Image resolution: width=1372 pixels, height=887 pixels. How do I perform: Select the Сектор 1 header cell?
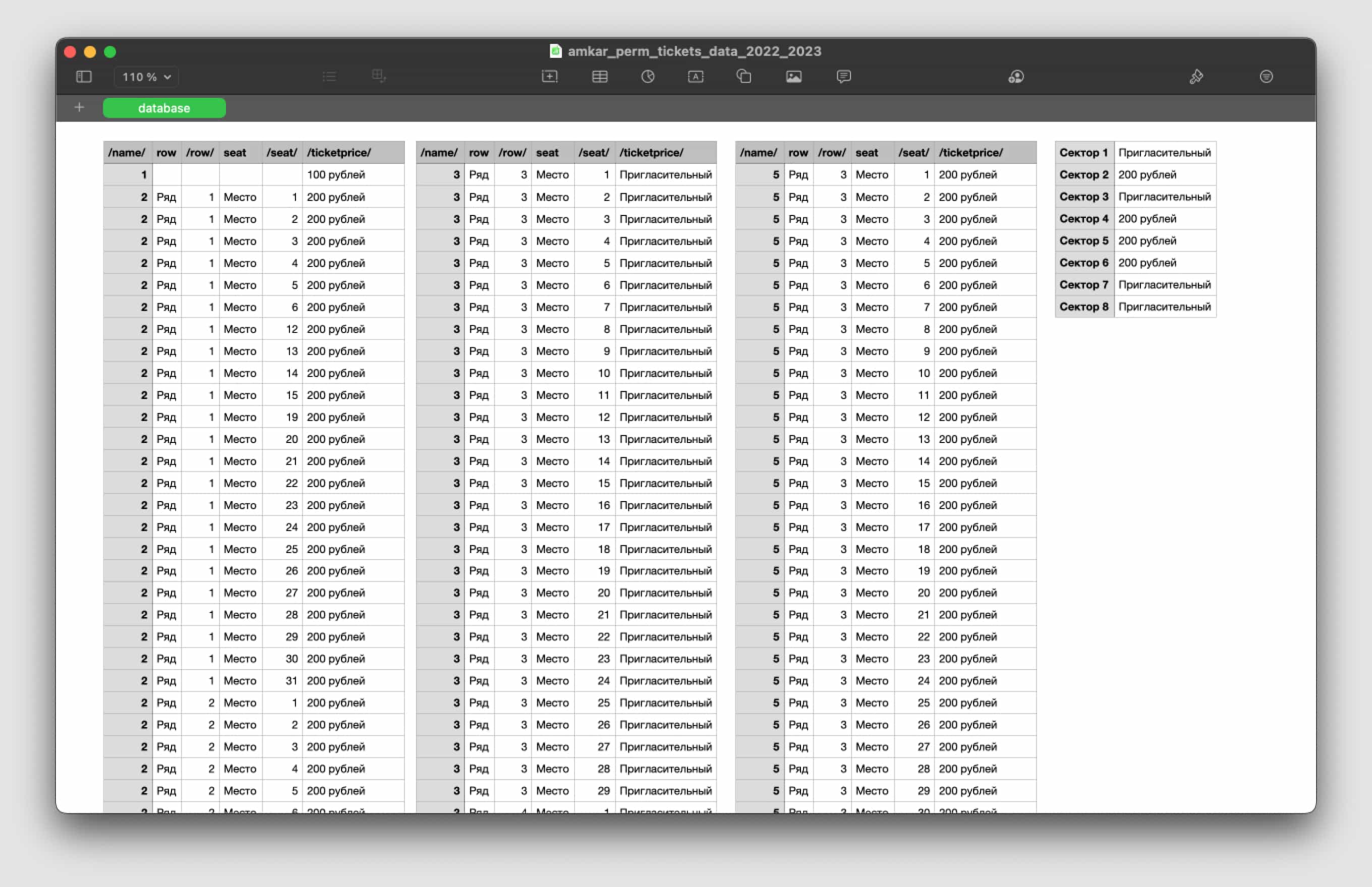(1083, 153)
